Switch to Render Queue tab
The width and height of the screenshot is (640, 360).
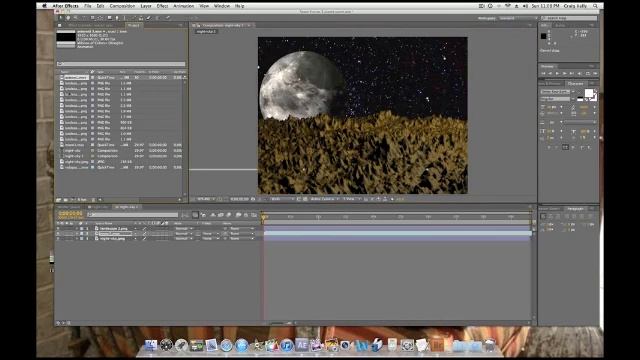69,207
